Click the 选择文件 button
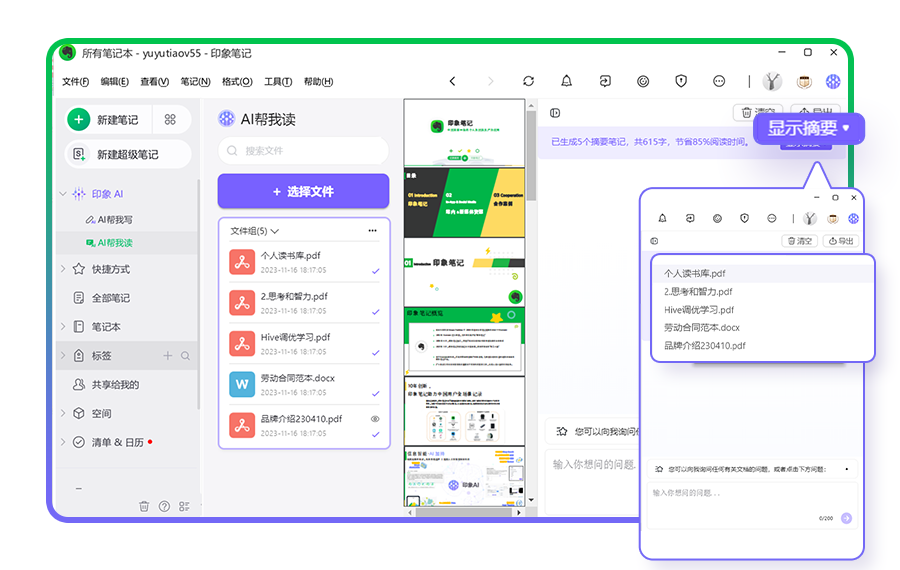 tap(303, 191)
